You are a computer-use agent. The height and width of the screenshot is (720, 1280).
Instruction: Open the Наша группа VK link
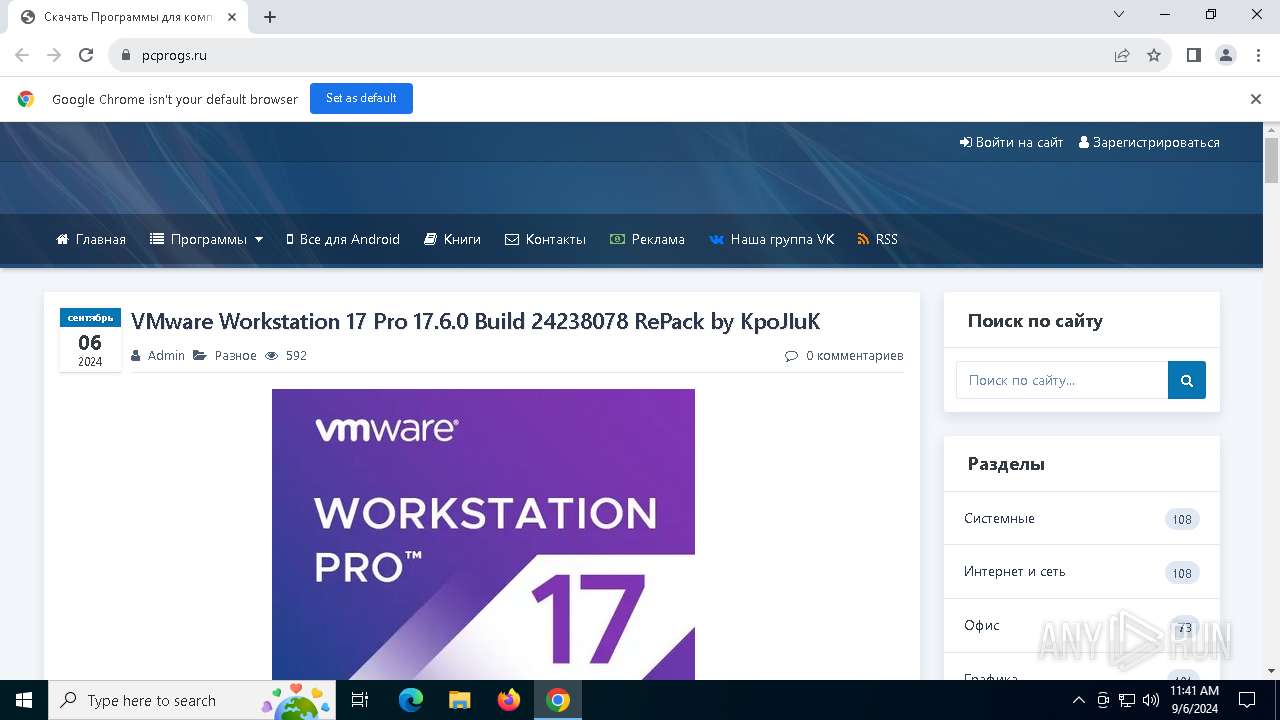click(771, 239)
